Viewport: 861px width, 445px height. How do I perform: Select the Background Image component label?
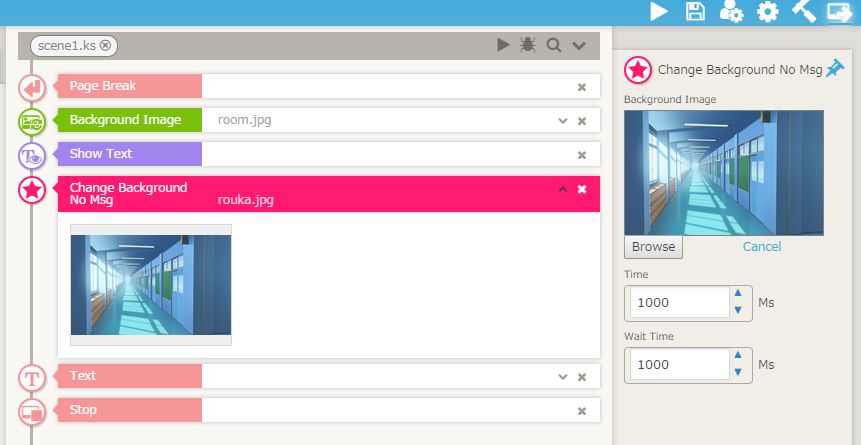tap(130, 120)
